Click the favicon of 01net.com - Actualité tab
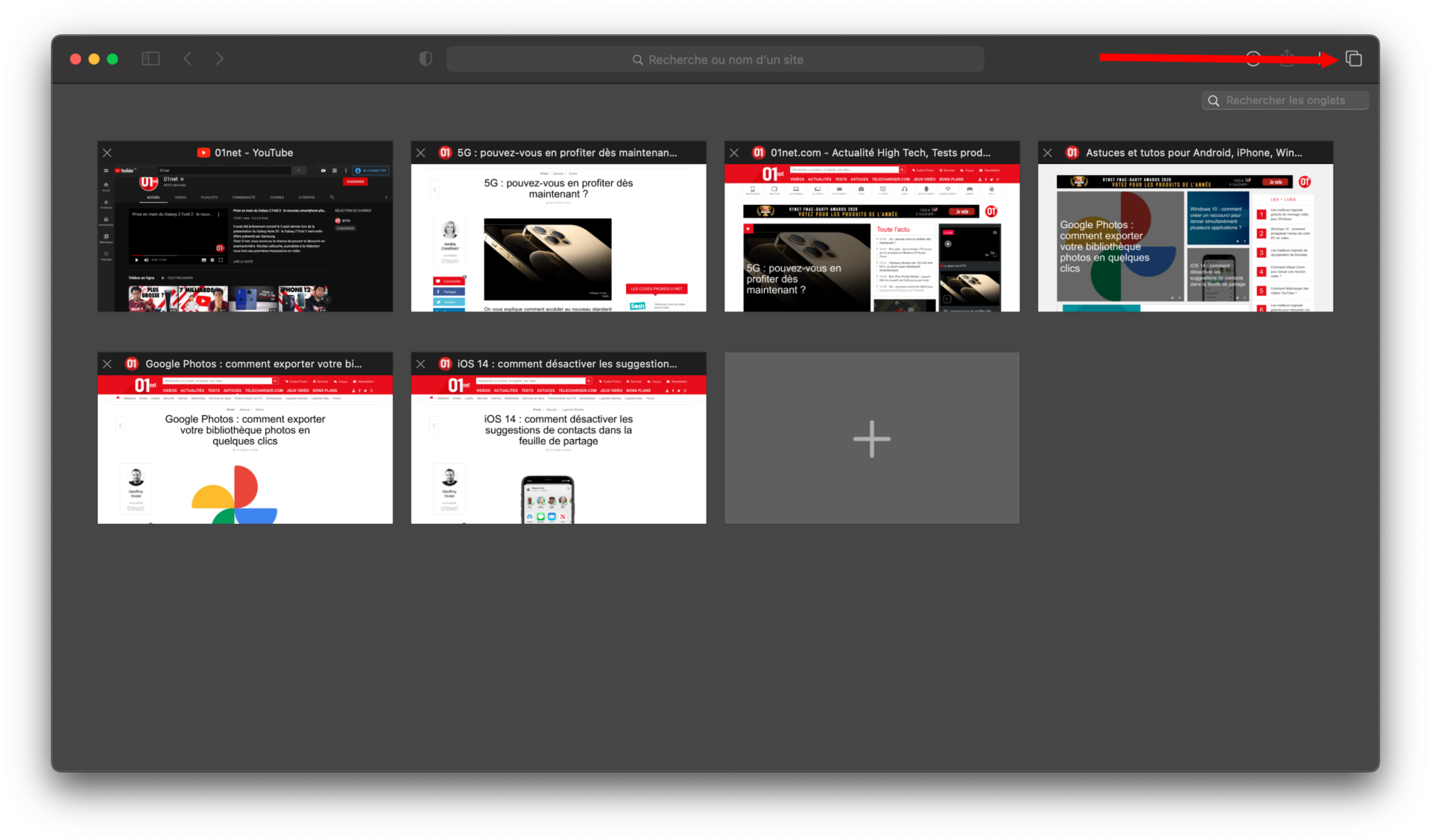The width and height of the screenshot is (1431, 840). (759, 153)
